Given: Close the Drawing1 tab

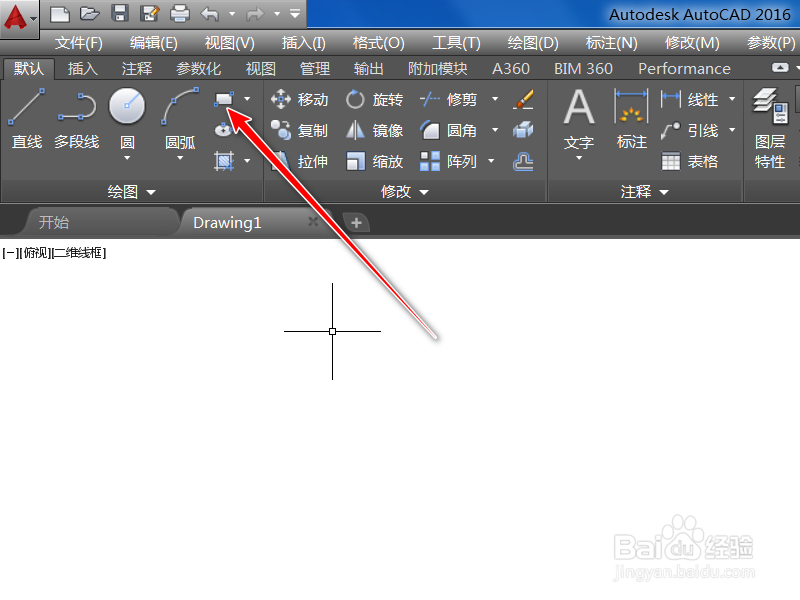Looking at the screenshot, I should (x=313, y=221).
